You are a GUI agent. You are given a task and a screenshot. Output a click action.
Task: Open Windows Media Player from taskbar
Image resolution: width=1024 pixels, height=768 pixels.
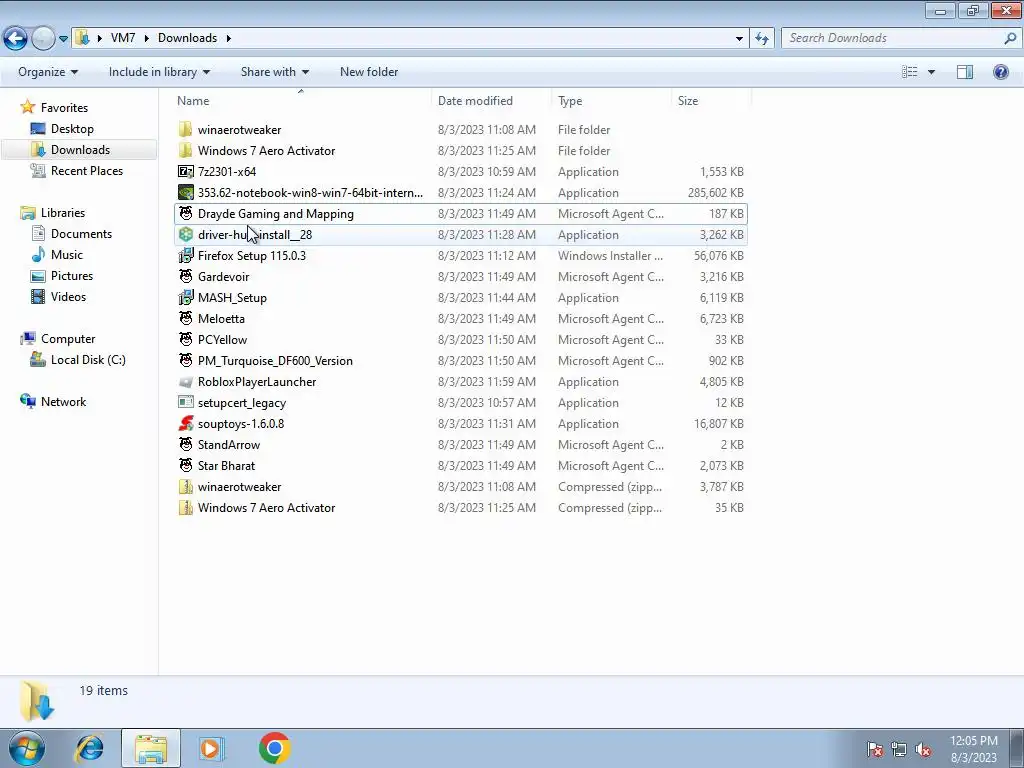[210, 748]
